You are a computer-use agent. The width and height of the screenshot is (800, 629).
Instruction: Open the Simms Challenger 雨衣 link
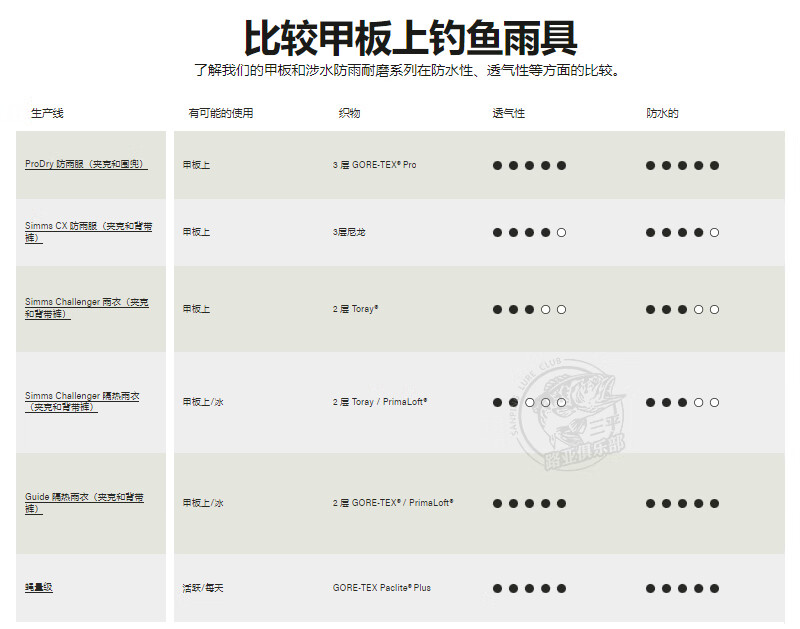pyautogui.click(x=87, y=308)
